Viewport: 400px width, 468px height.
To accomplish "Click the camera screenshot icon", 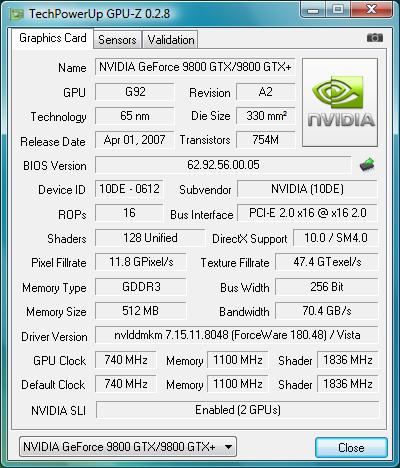I will [x=375, y=38].
